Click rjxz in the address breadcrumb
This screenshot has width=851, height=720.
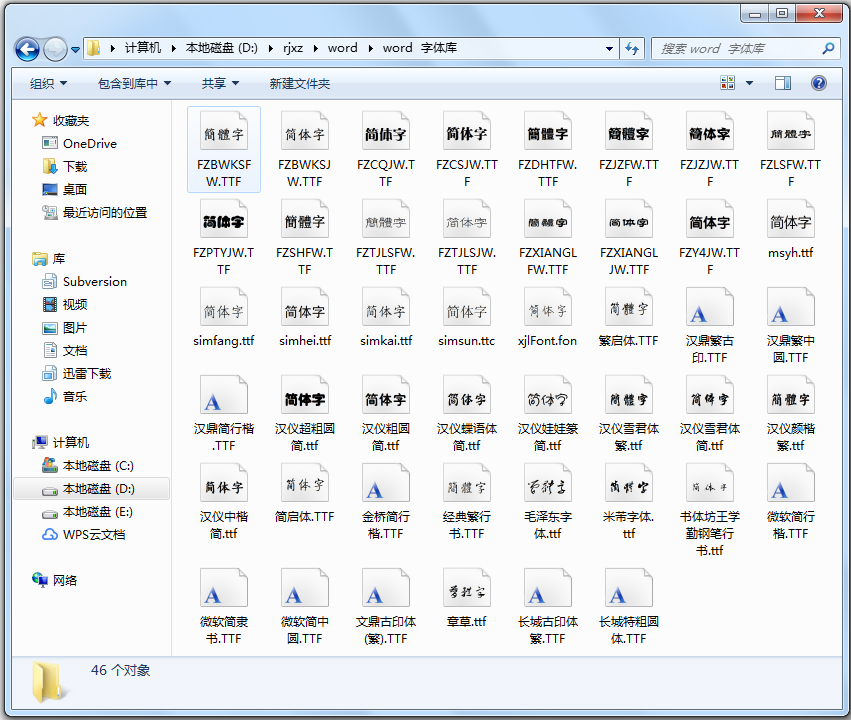click(x=293, y=48)
